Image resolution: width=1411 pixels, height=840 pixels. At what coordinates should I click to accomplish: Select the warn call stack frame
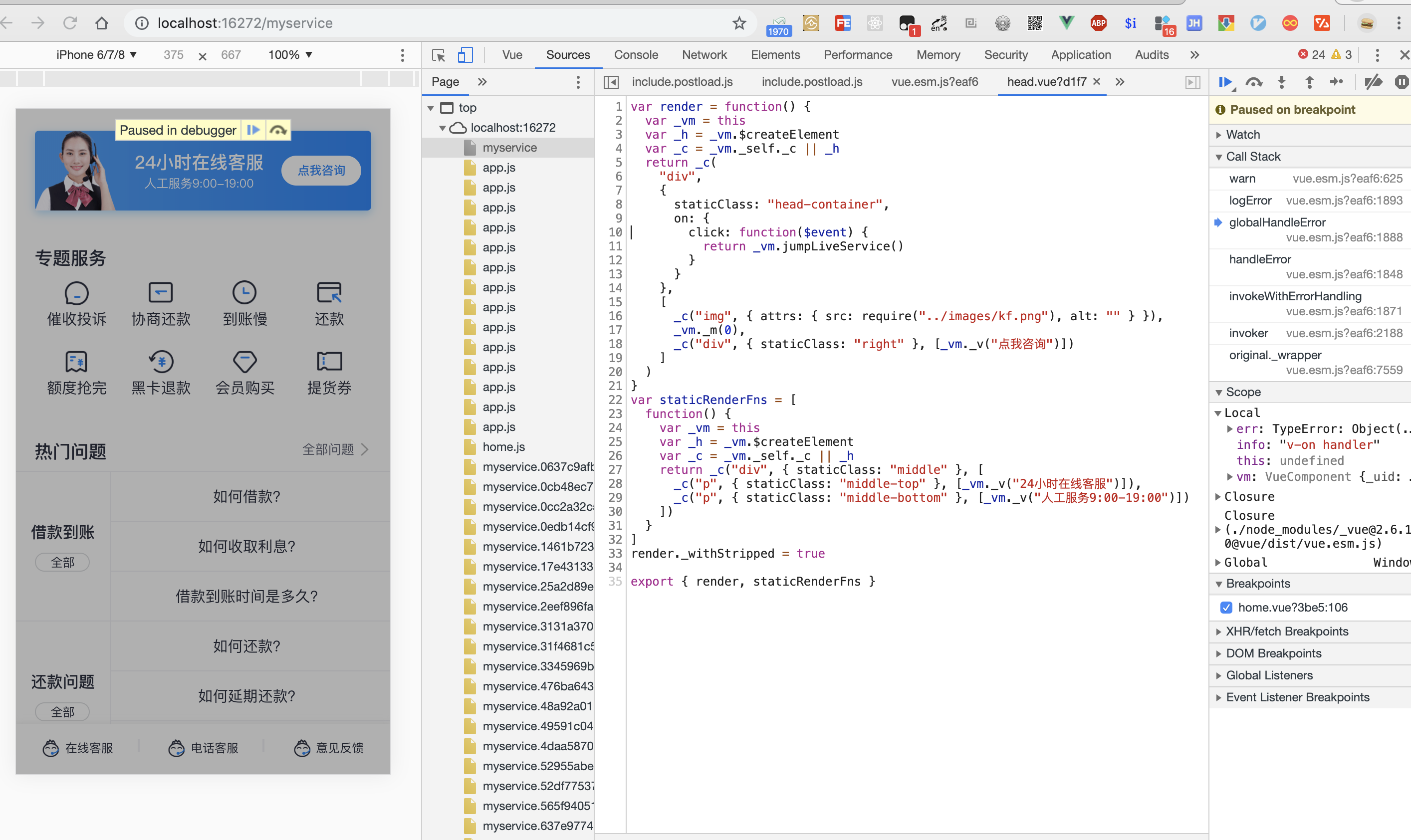[x=1310, y=179]
